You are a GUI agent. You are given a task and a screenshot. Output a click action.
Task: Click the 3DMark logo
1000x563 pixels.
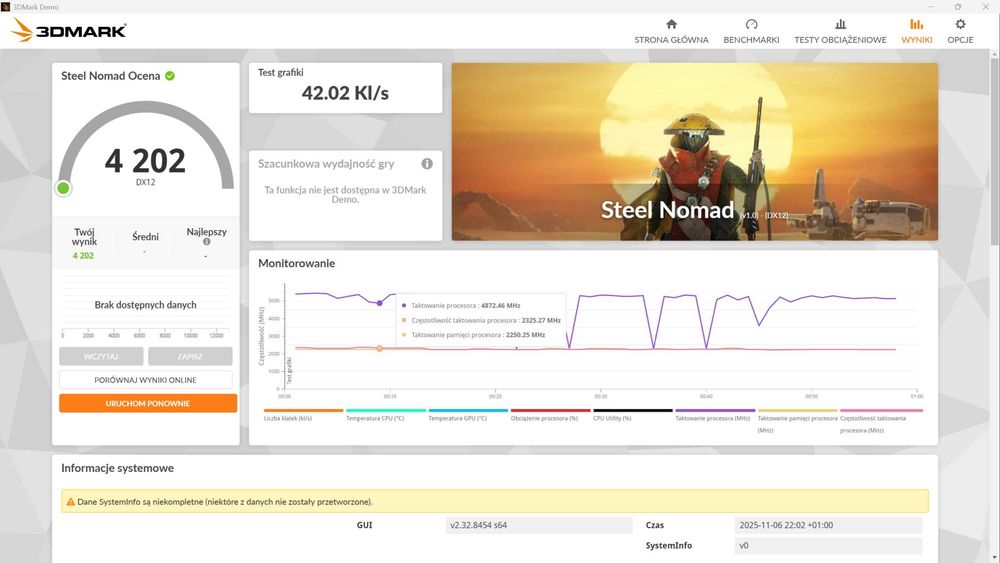[69, 30]
